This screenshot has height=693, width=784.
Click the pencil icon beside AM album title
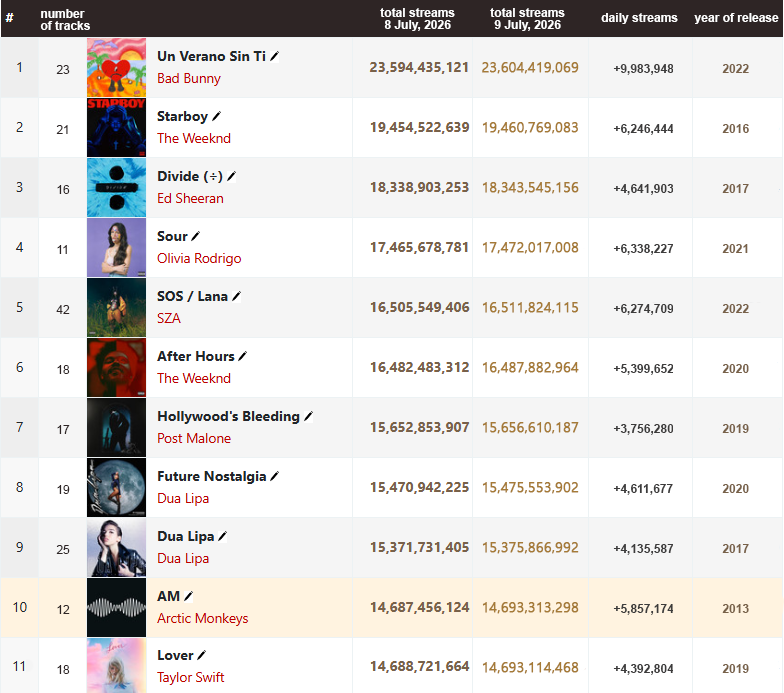pos(188,596)
